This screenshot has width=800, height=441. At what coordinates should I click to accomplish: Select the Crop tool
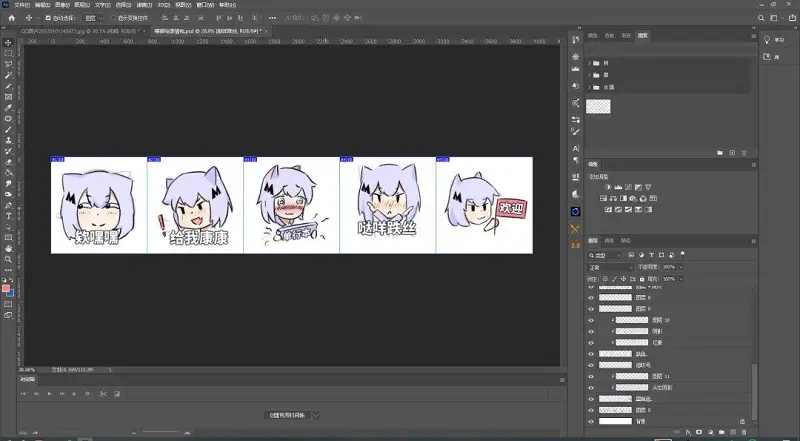click(8, 86)
